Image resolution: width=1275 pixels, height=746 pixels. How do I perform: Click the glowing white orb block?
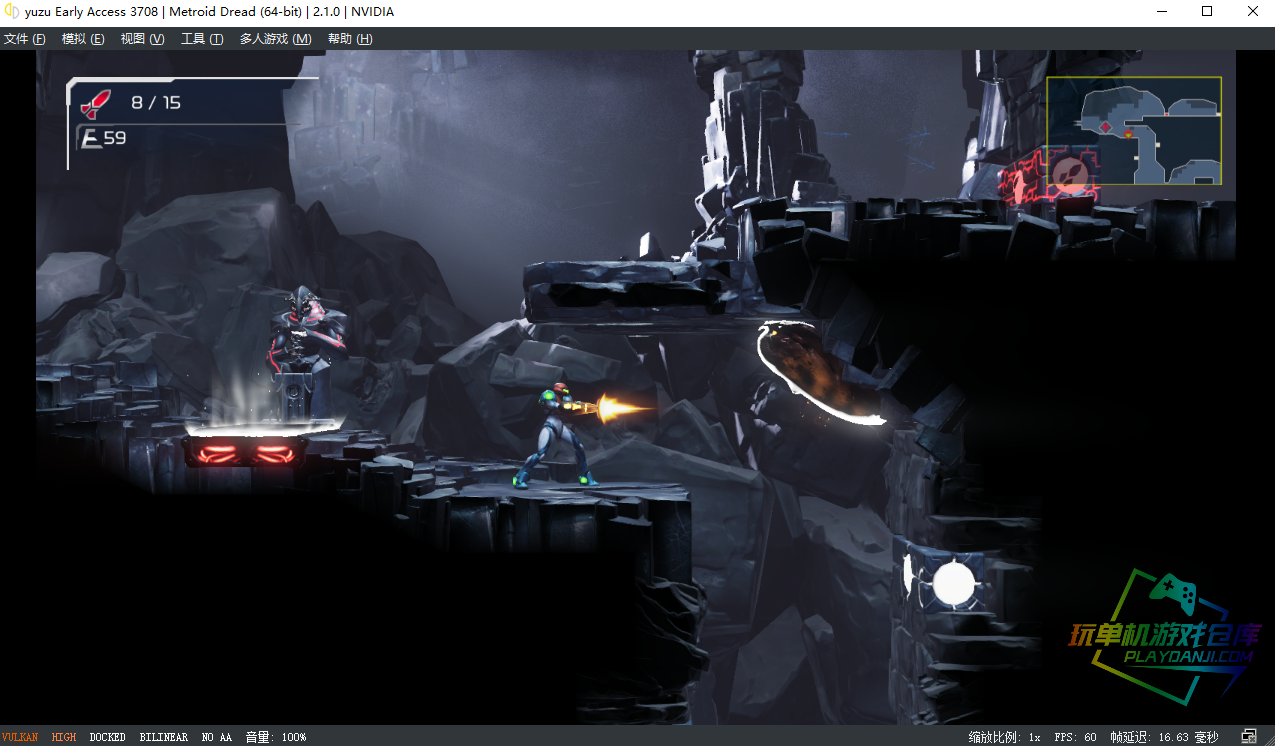coord(951,584)
